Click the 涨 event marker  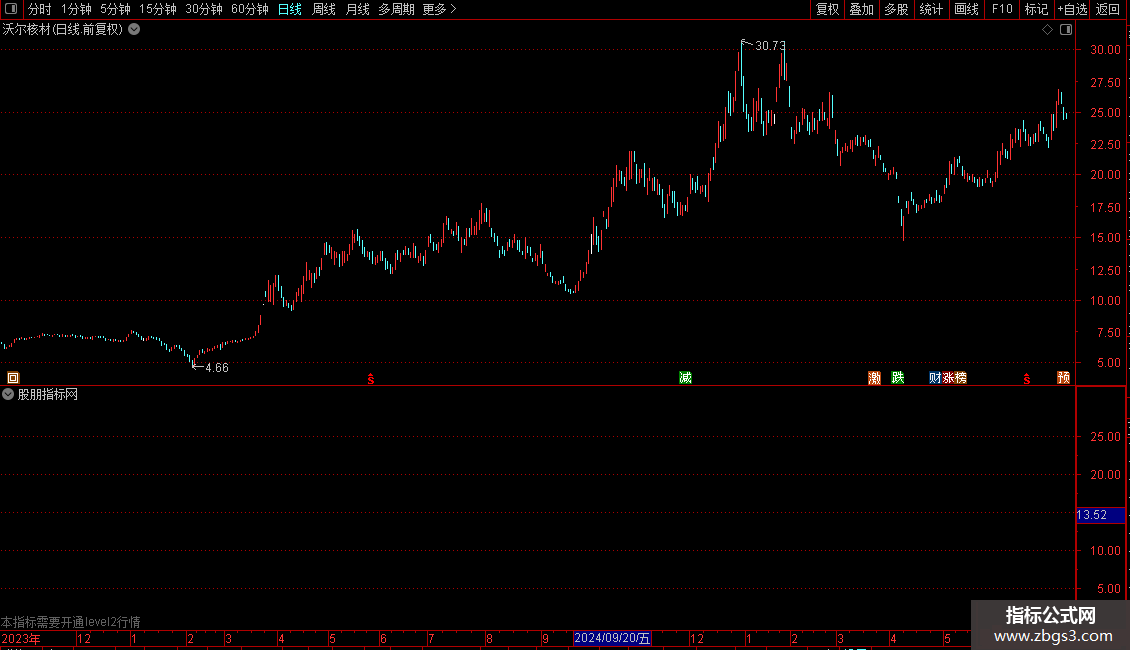948,378
